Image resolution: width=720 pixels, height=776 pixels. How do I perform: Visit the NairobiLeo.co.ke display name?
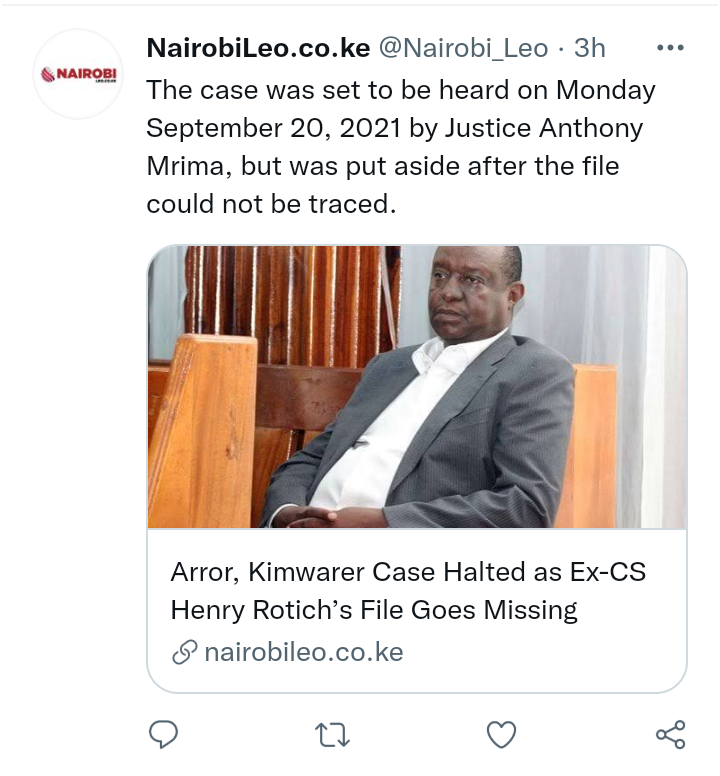pos(258,48)
